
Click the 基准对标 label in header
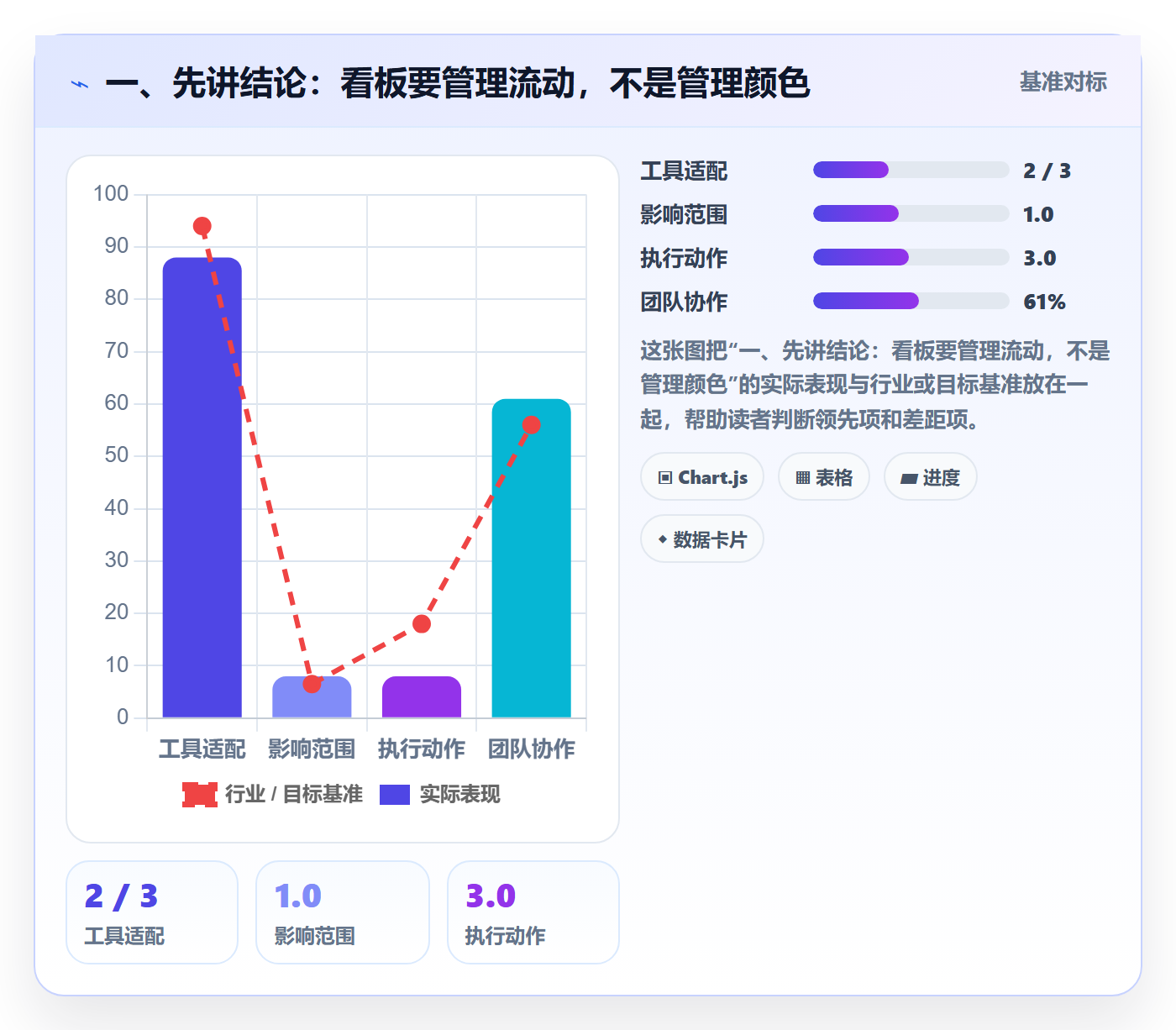(1063, 82)
